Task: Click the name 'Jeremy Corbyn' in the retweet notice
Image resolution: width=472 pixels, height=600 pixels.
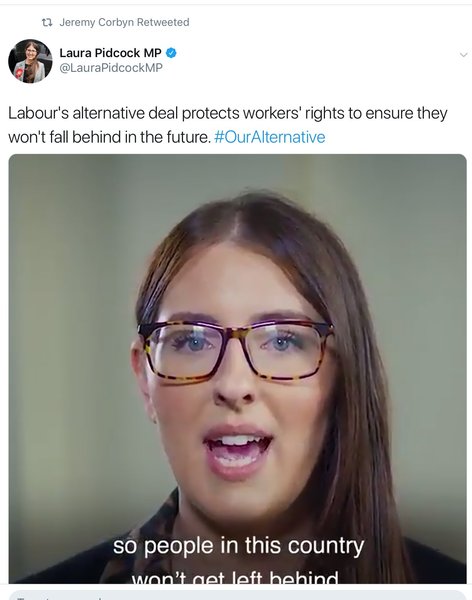Action: [96, 22]
